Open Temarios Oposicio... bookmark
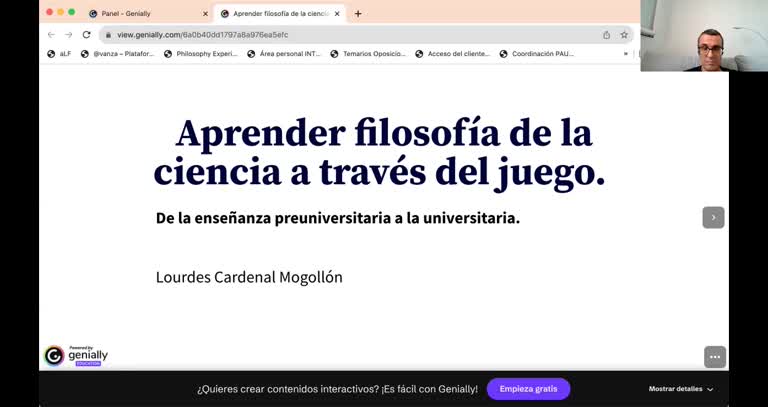Image resolution: width=768 pixels, height=407 pixels. click(368, 54)
